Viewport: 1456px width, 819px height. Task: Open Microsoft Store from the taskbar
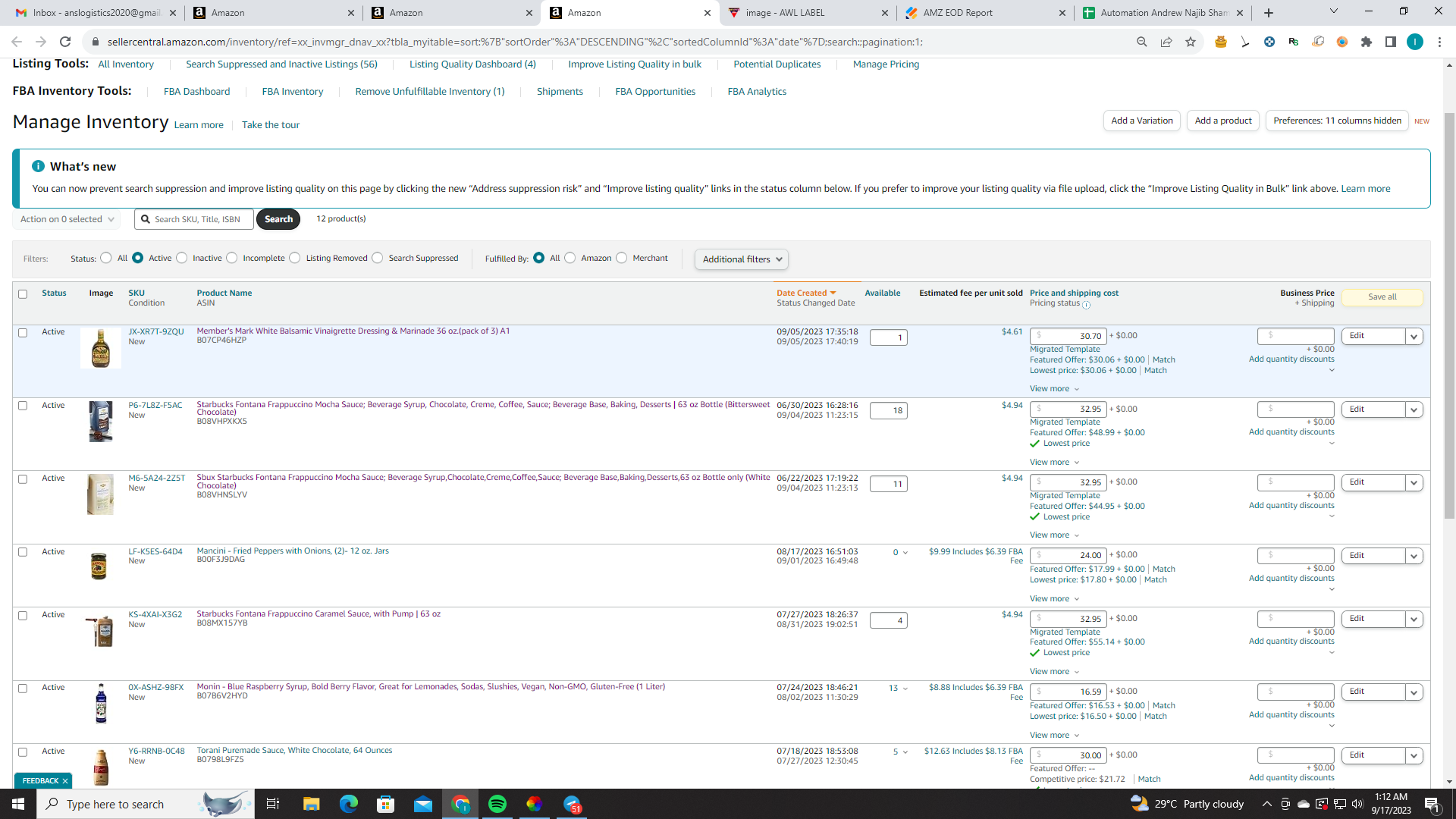tap(386, 804)
